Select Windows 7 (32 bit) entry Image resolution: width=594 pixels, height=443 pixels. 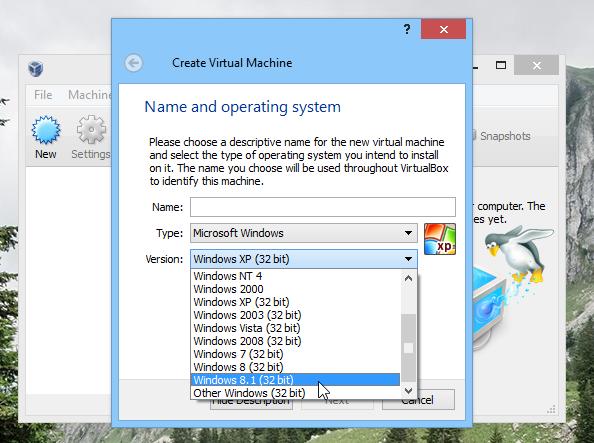(295, 354)
